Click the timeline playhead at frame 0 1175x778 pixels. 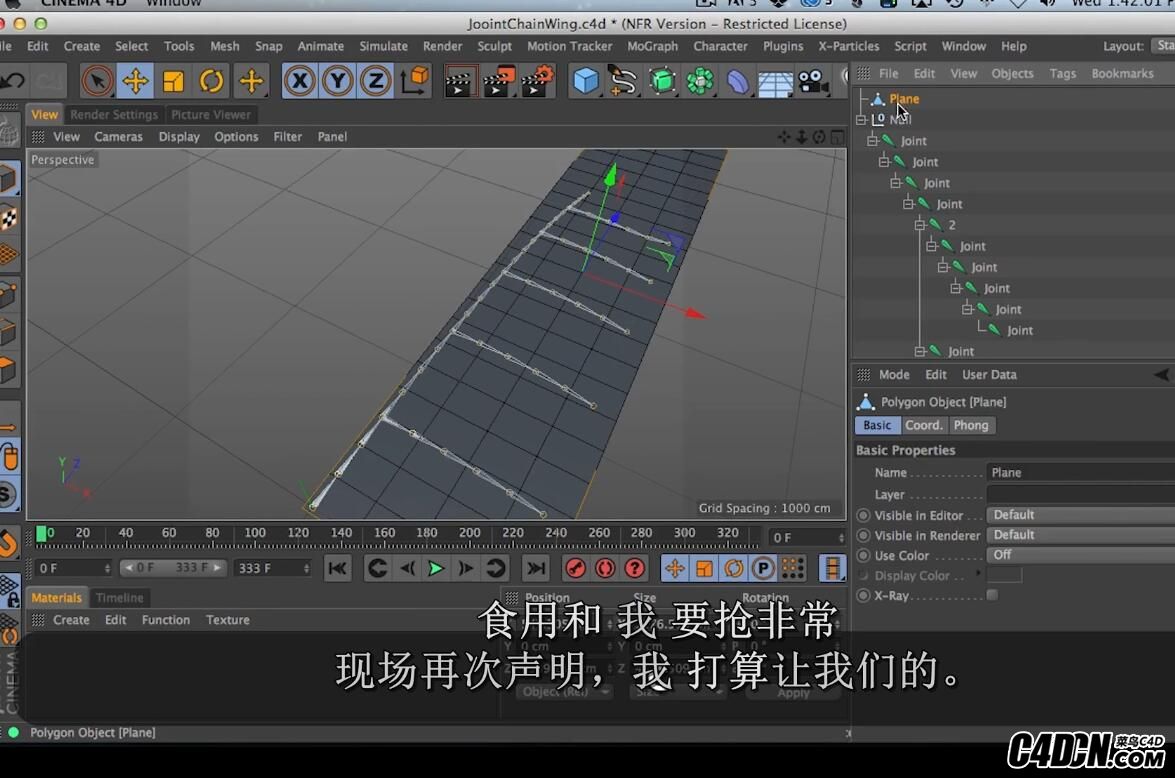tap(41, 533)
